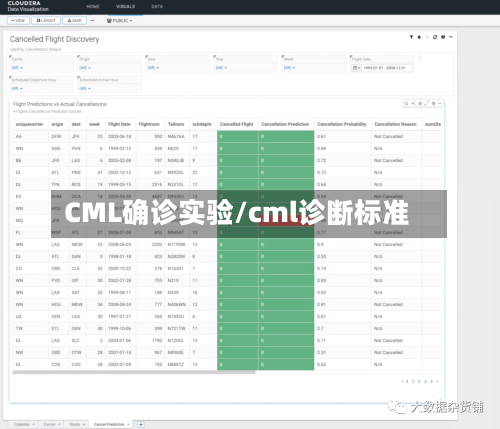Screen dimensions: 500x429
Task: Click the dashboard color drop icon
Action: point(419,37)
